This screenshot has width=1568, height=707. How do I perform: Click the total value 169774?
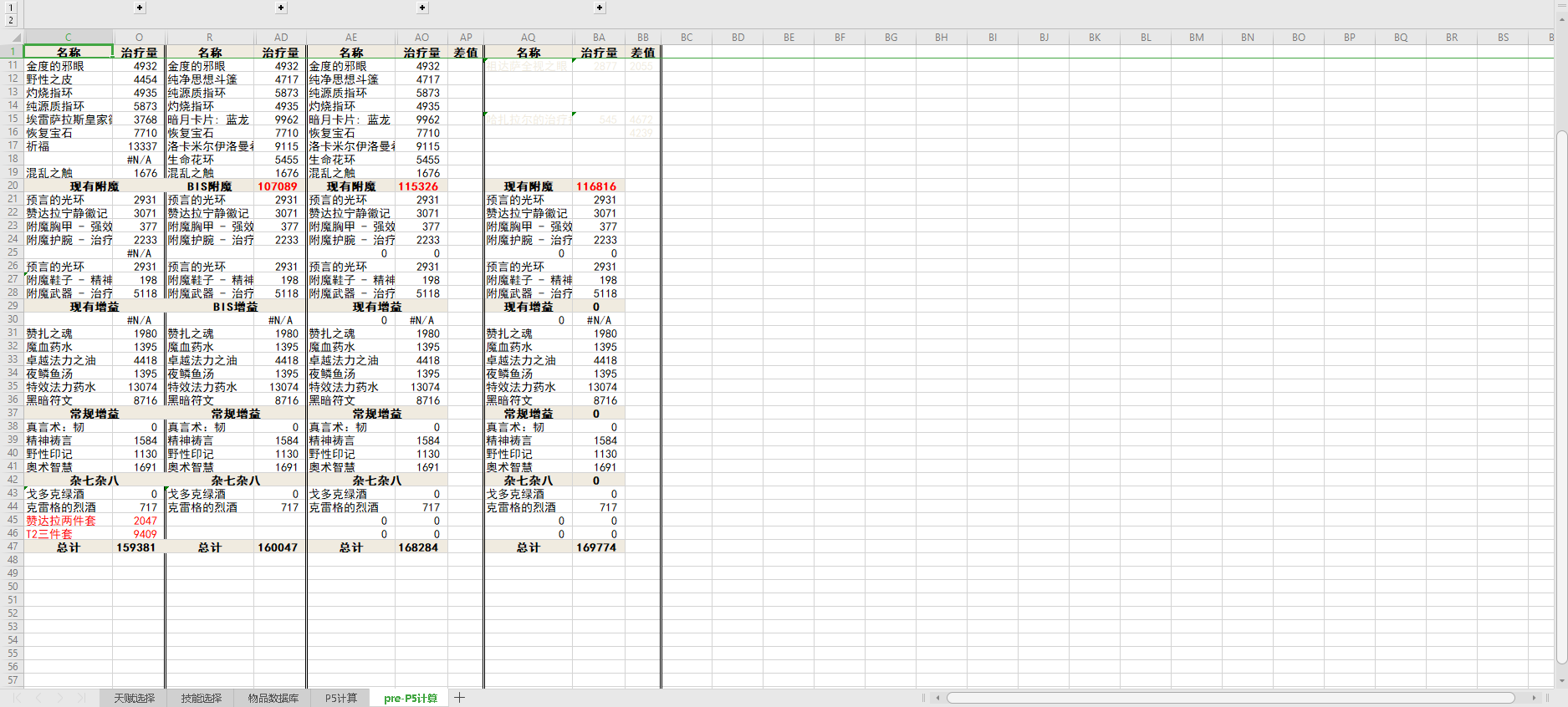click(599, 547)
